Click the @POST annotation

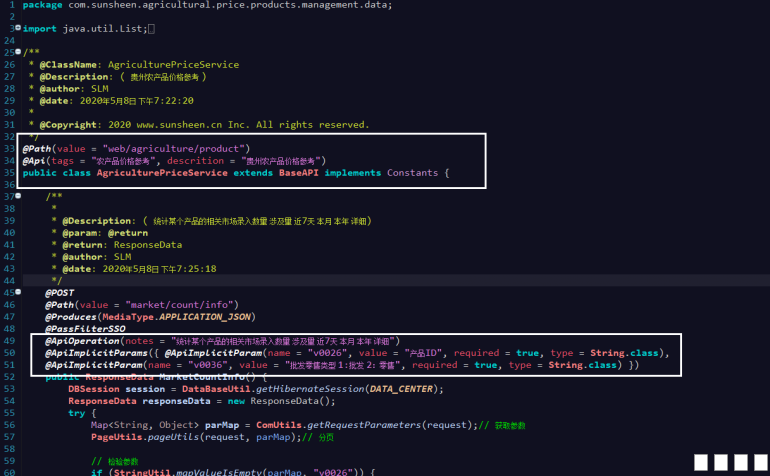(x=60, y=293)
